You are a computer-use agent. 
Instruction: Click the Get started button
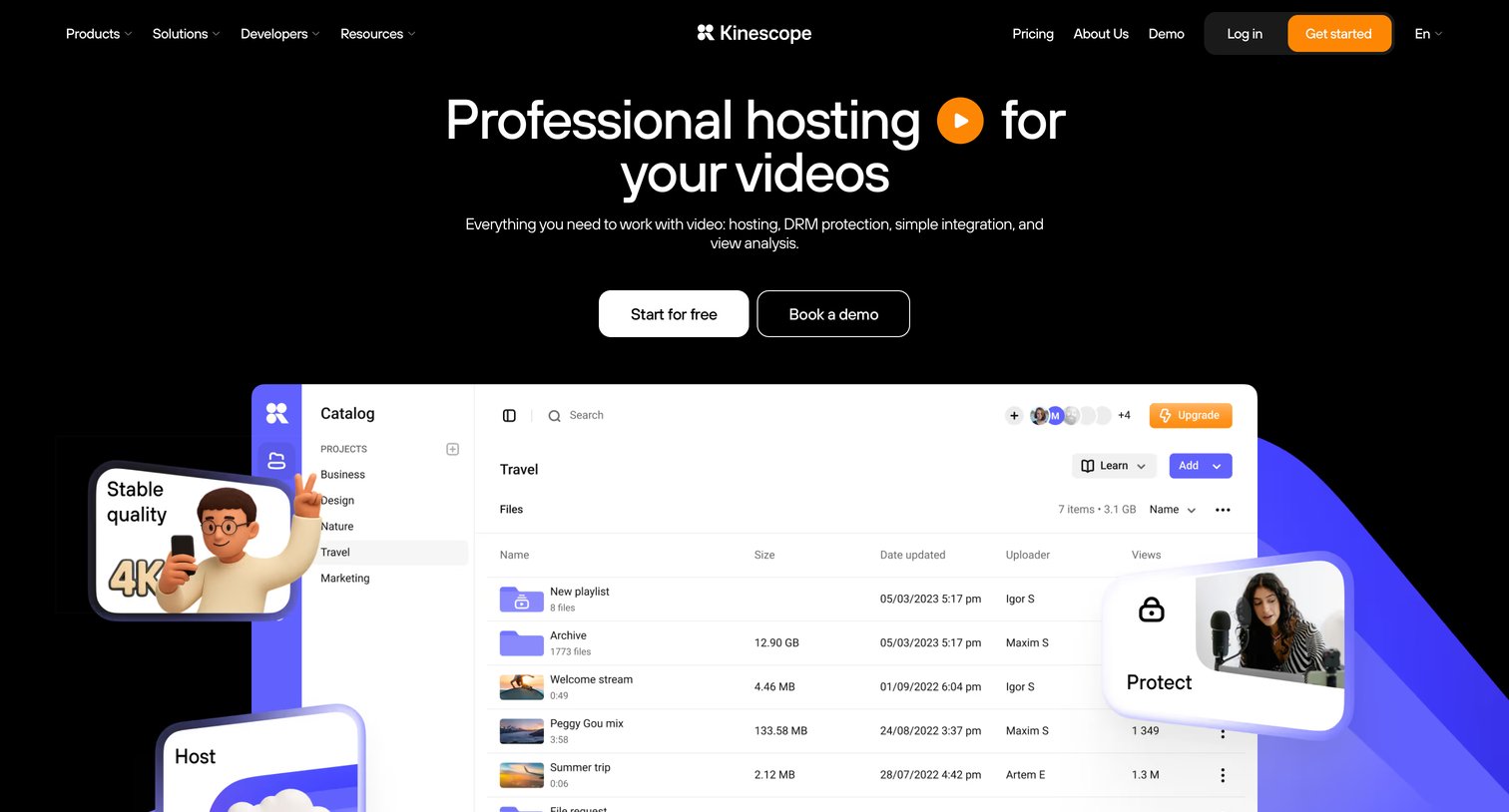click(x=1338, y=34)
